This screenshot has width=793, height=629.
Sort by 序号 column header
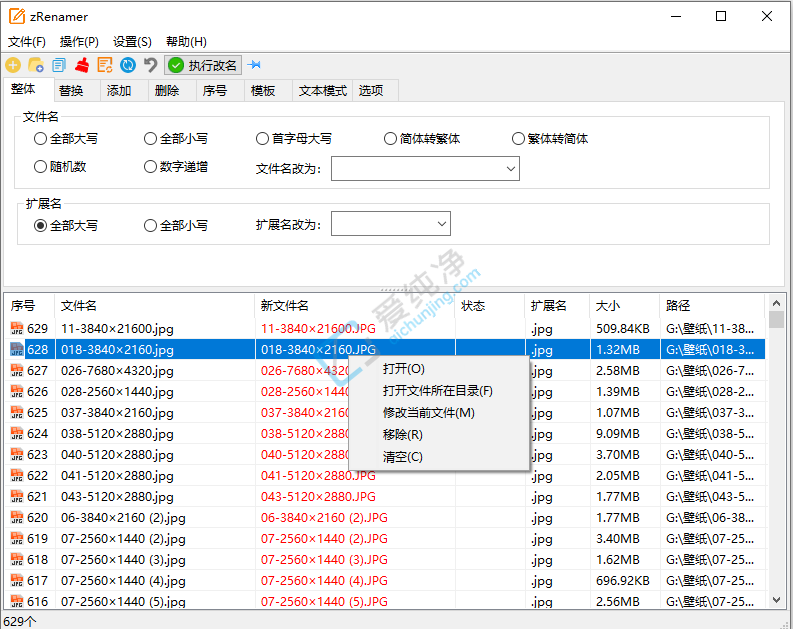(x=29, y=305)
